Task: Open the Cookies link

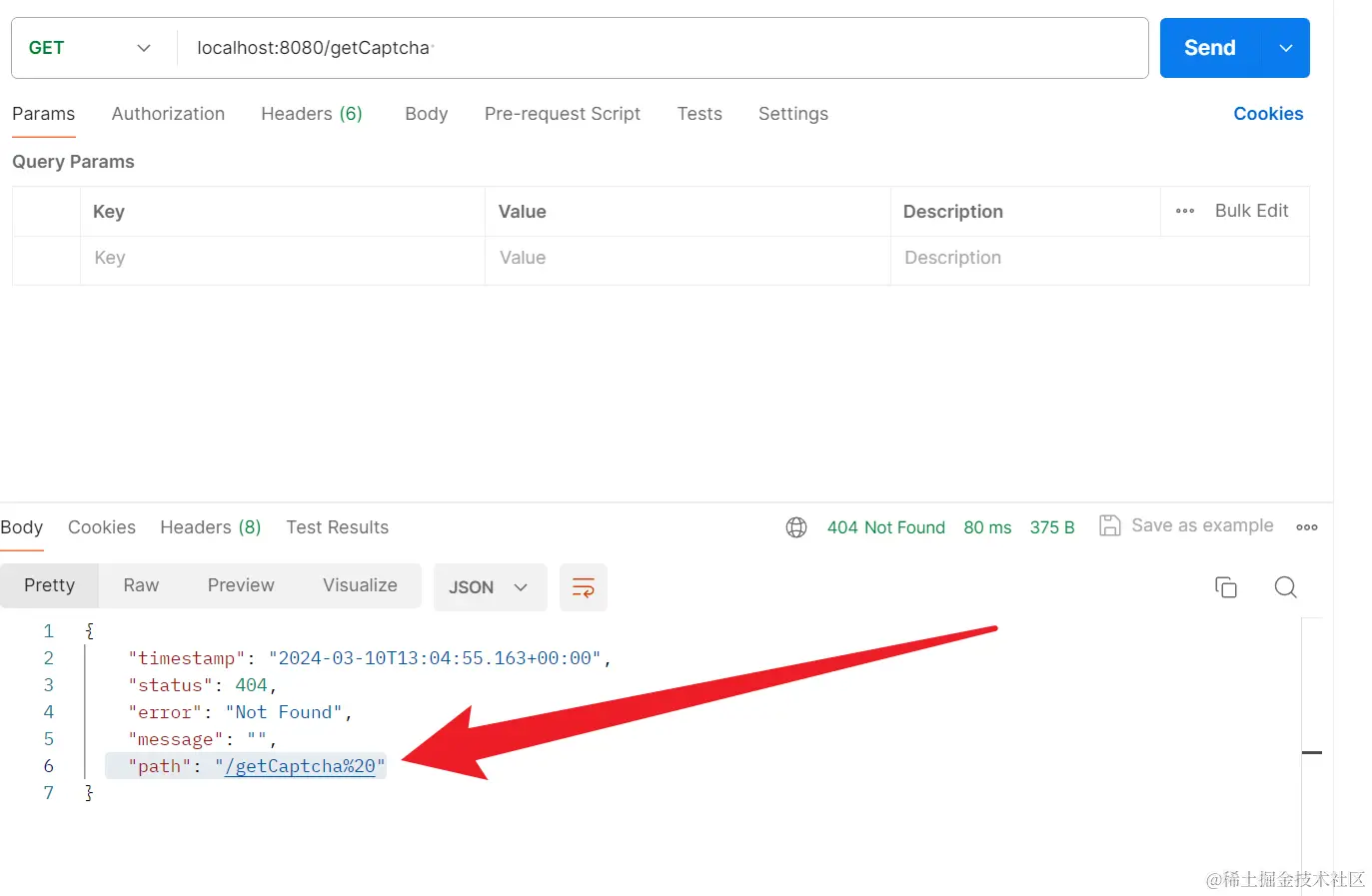Action: 1268,114
